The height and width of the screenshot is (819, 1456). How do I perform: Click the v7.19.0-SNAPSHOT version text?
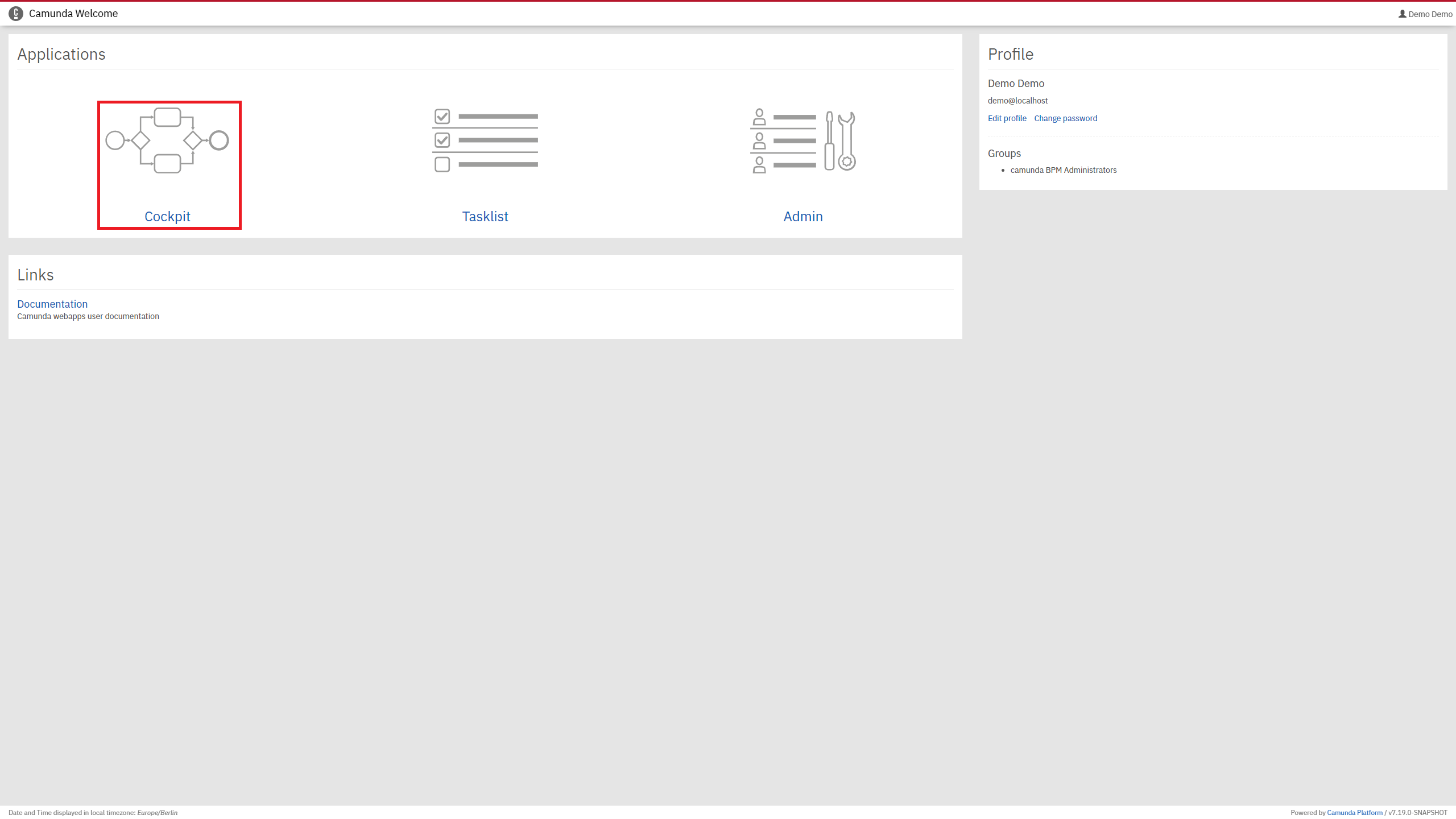pos(1418,813)
